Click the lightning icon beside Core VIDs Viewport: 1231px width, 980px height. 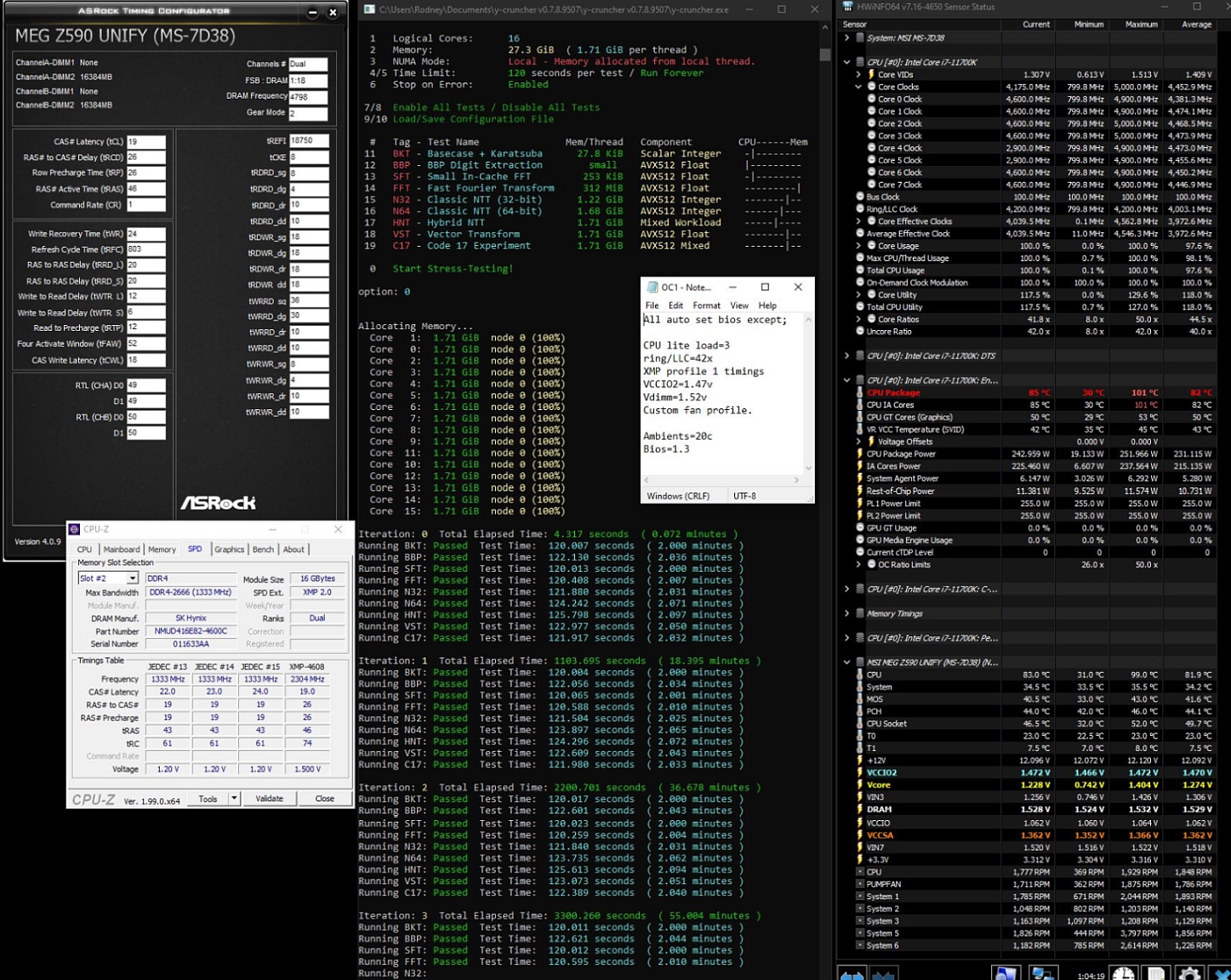(871, 75)
